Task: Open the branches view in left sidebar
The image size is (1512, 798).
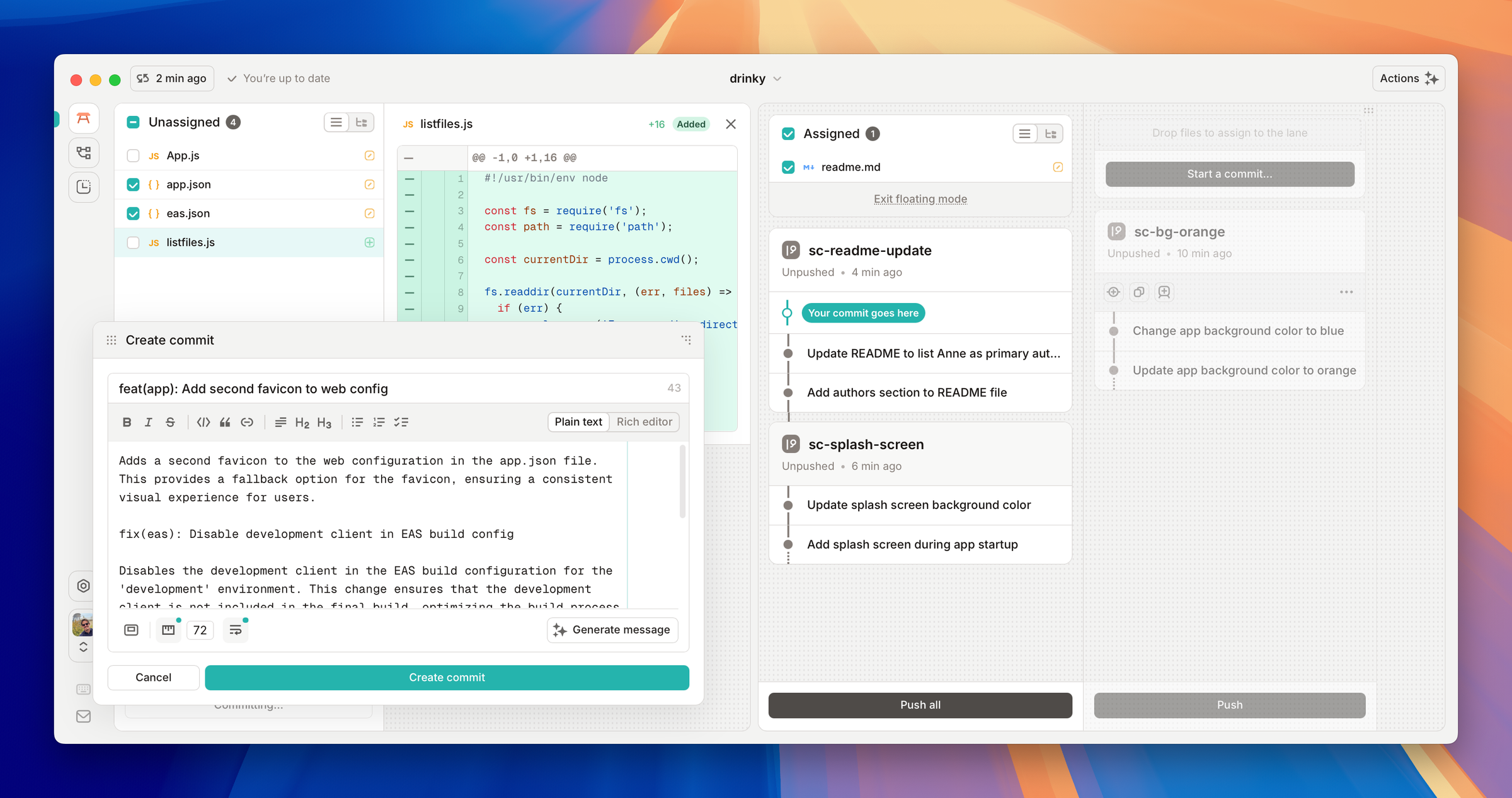Action: [x=84, y=152]
